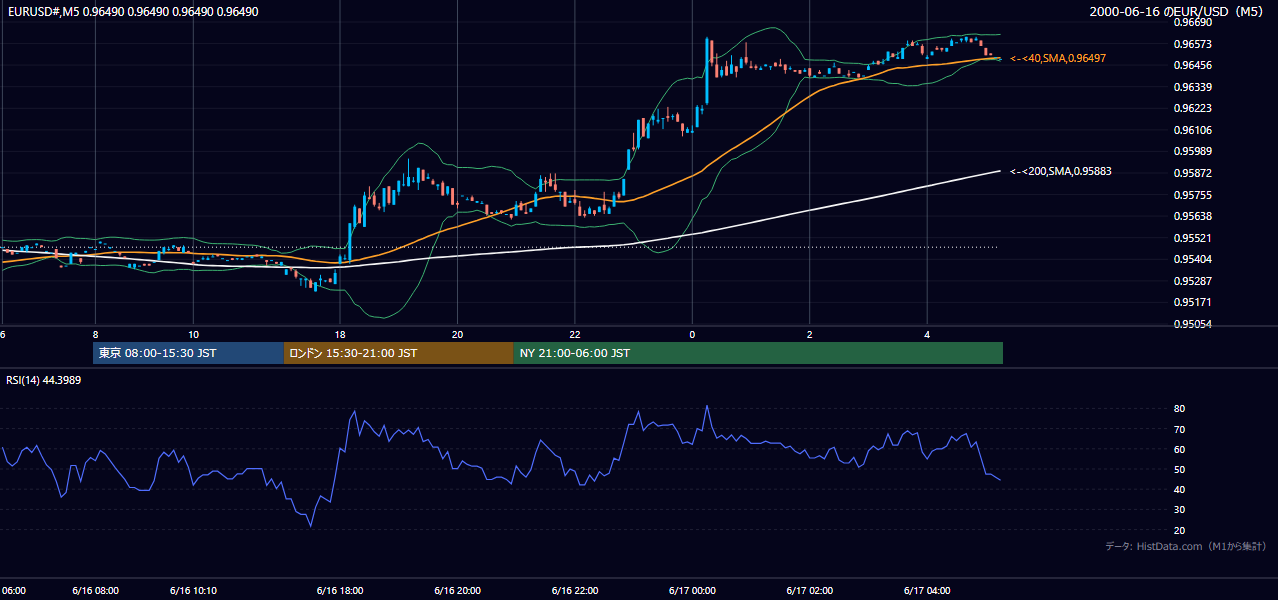
Task: Click the 6/17 02:00 bottom date label
Action: 809,590
